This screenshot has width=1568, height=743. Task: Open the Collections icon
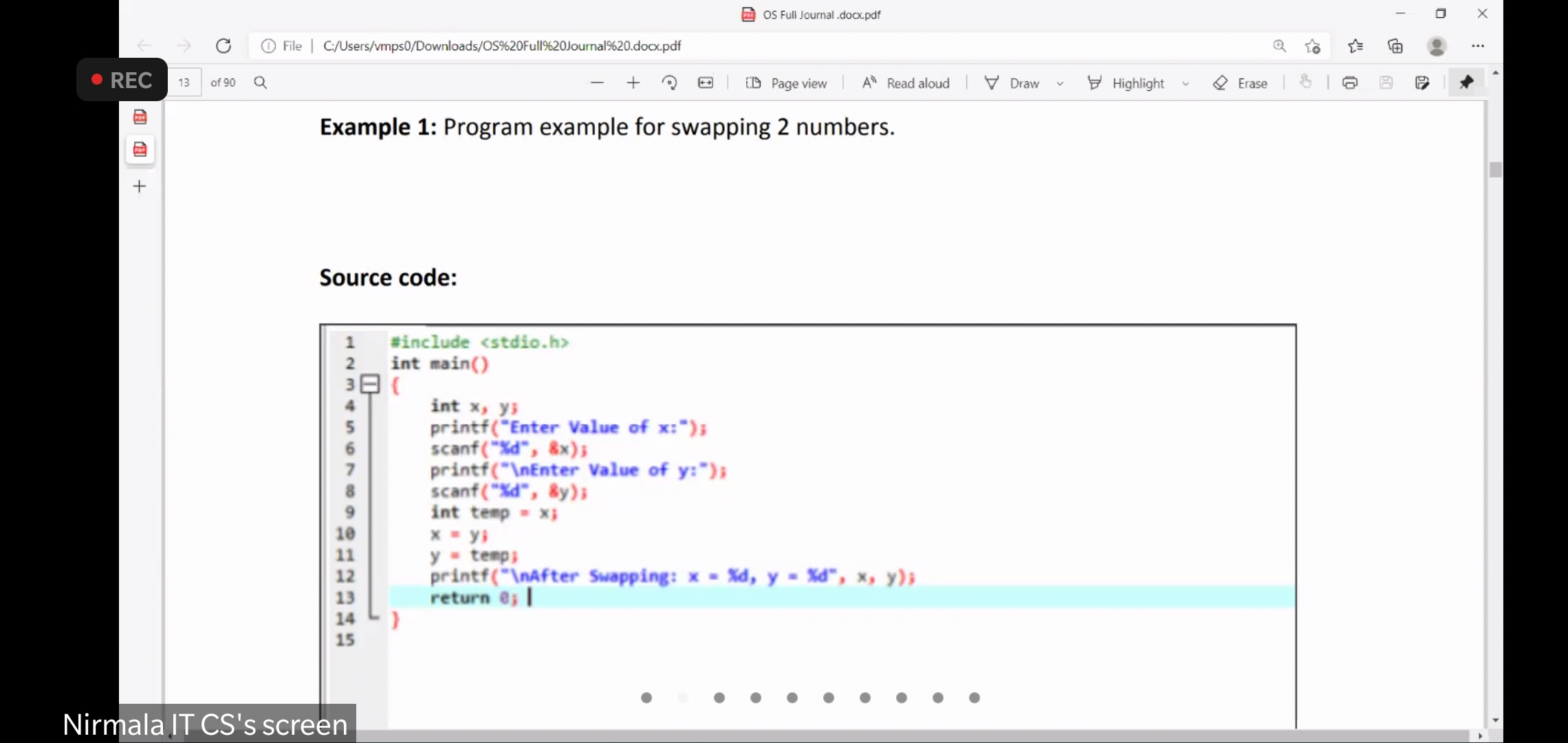coord(1395,46)
